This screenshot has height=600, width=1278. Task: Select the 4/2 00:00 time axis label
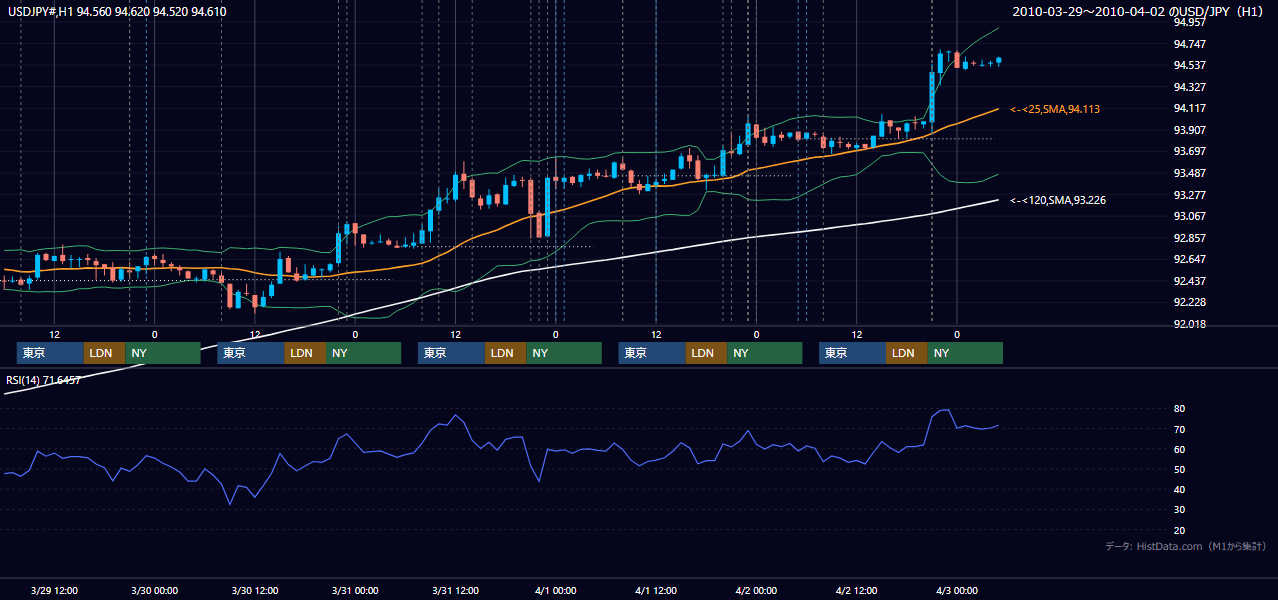756,590
